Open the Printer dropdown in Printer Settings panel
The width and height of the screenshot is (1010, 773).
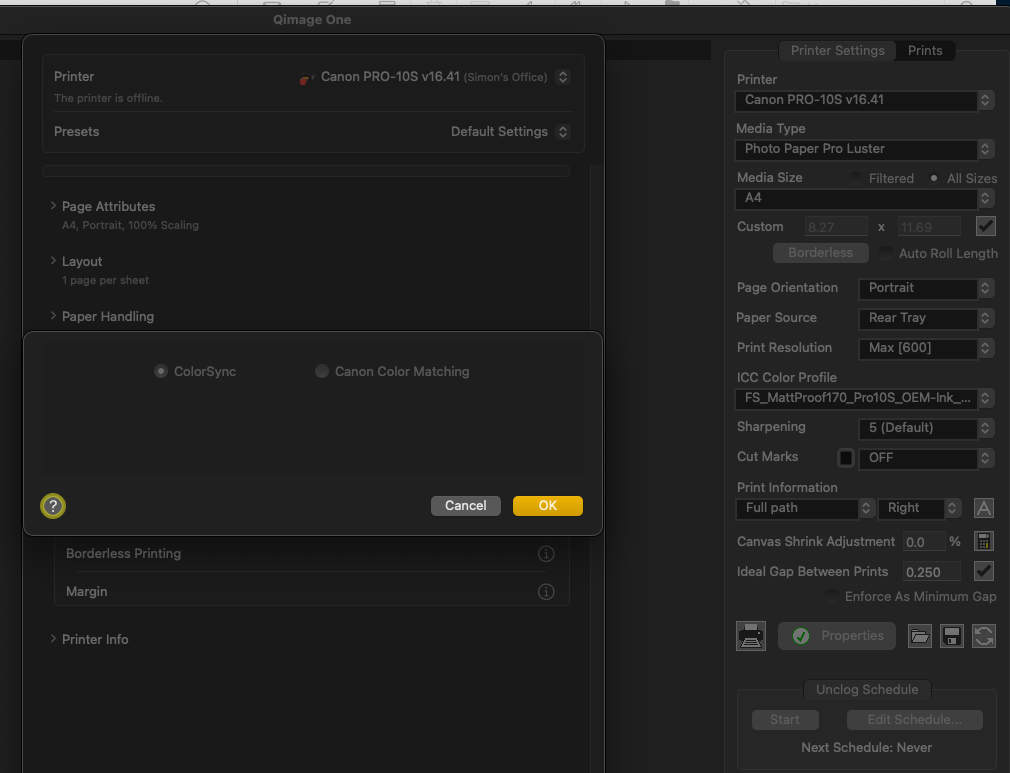[x=864, y=100]
